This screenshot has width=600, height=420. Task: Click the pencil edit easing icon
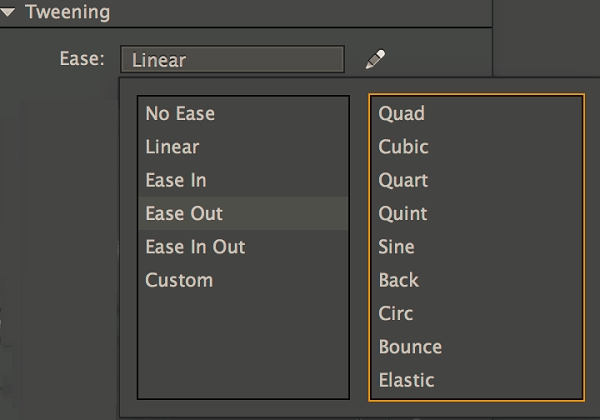pos(375,60)
